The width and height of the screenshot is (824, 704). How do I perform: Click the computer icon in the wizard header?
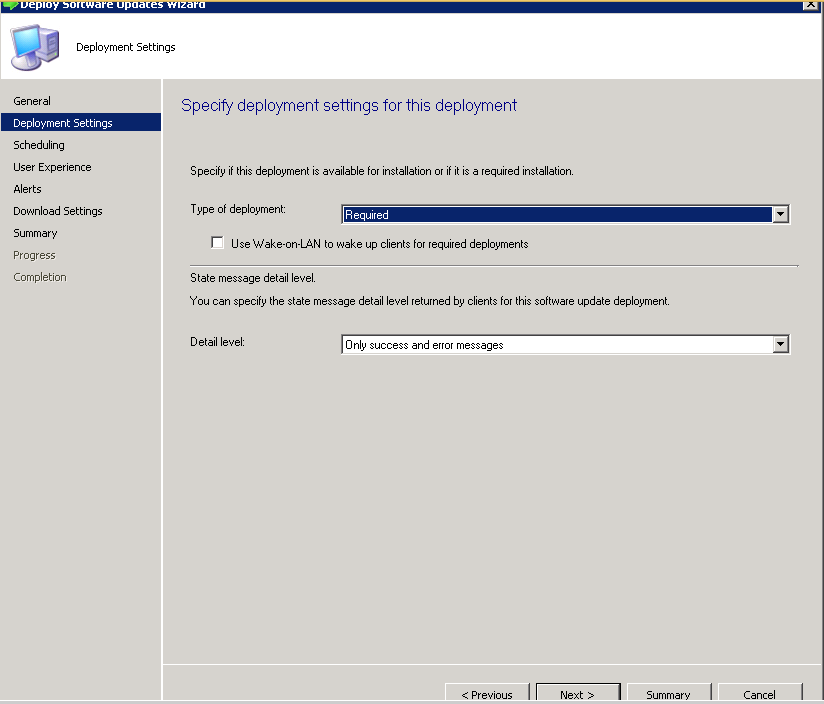pyautogui.click(x=35, y=47)
